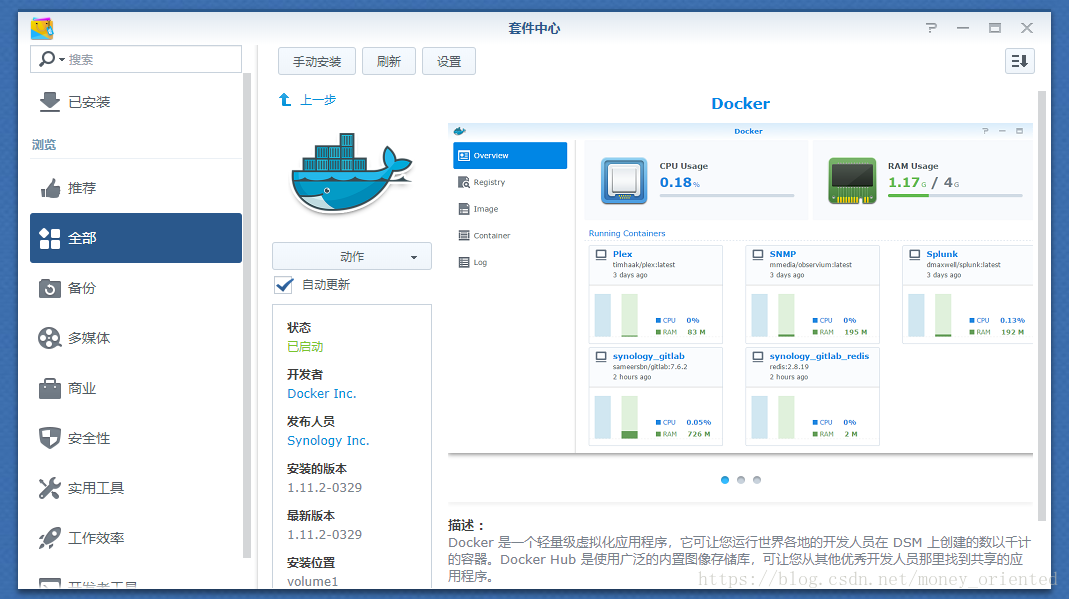
Task: Click the Image icon in Docker screenshot
Action: (464, 209)
